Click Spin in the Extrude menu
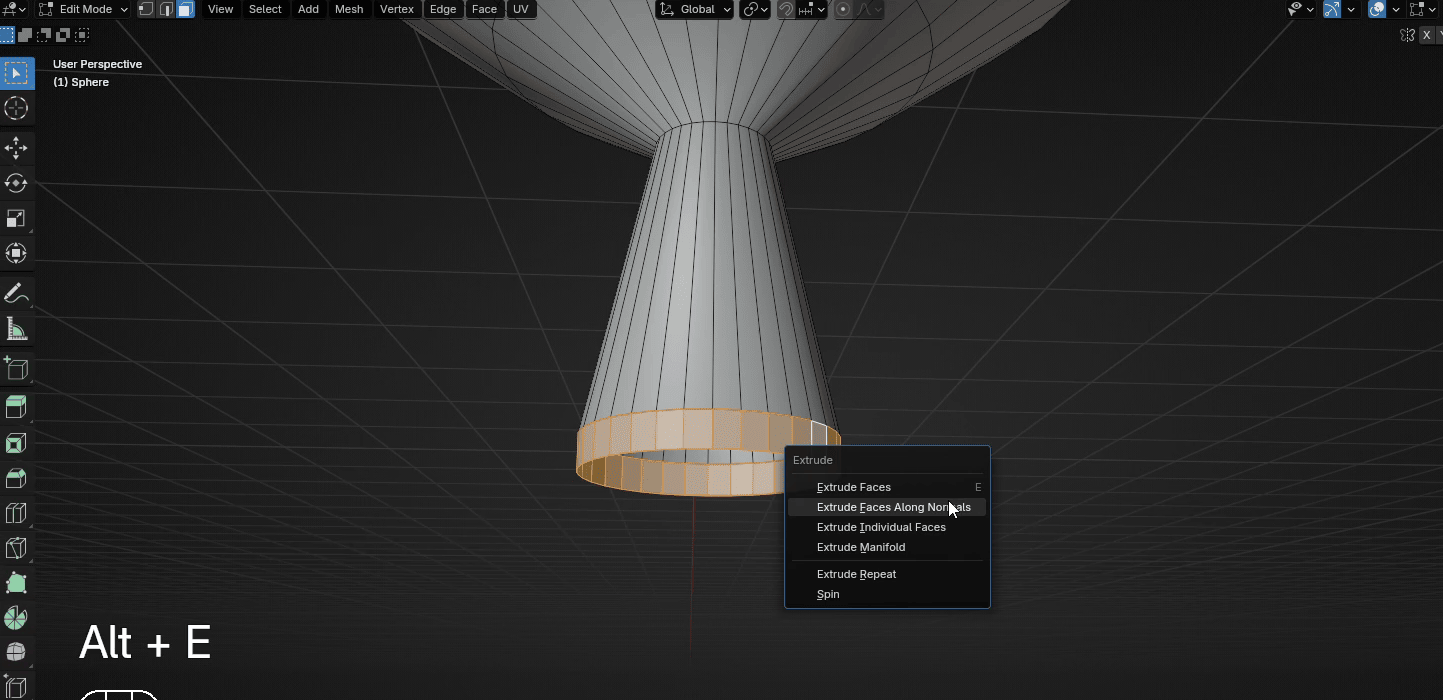 point(828,594)
